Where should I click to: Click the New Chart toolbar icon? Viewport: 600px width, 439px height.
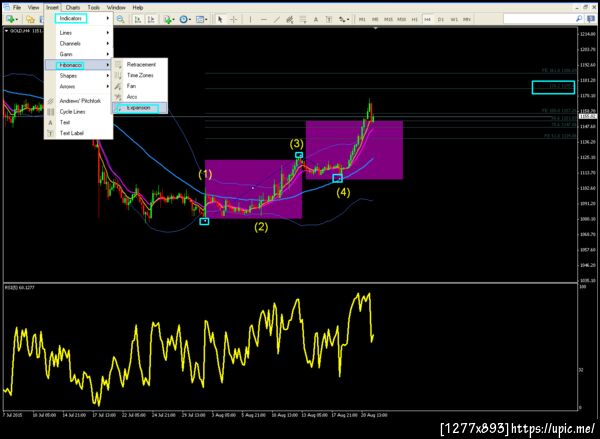(x=11, y=19)
